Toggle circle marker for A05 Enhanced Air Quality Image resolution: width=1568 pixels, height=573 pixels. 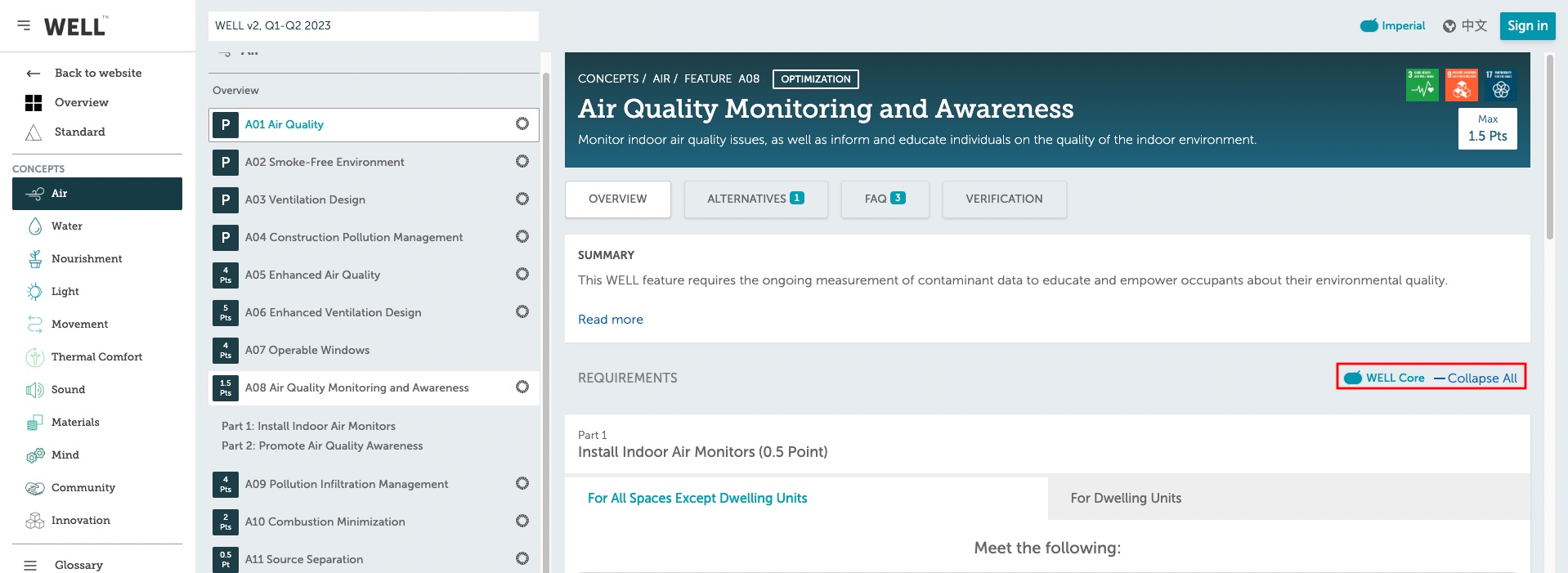tap(522, 275)
